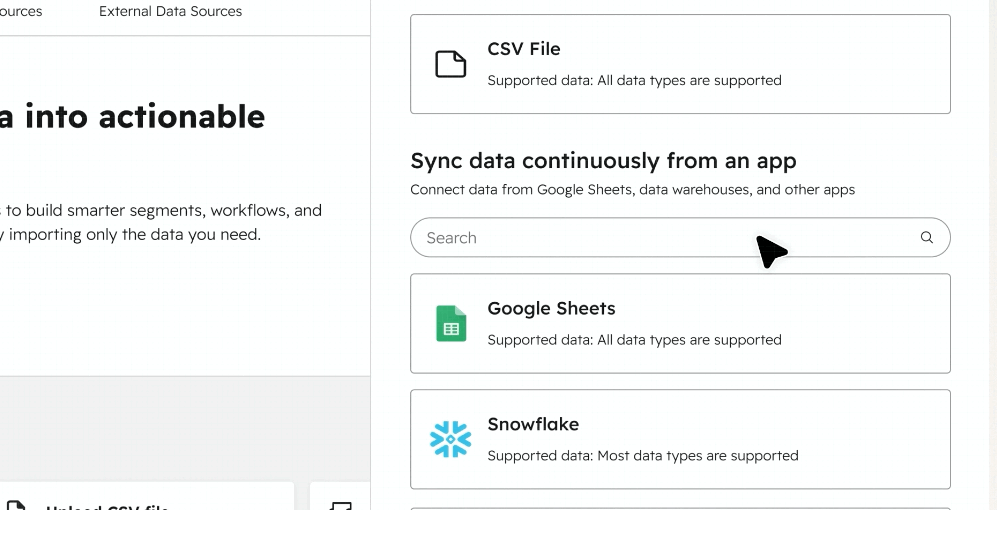The height and width of the screenshot is (560, 1008).
Task: Choose the CSV File import option title
Action: pyautogui.click(x=523, y=49)
